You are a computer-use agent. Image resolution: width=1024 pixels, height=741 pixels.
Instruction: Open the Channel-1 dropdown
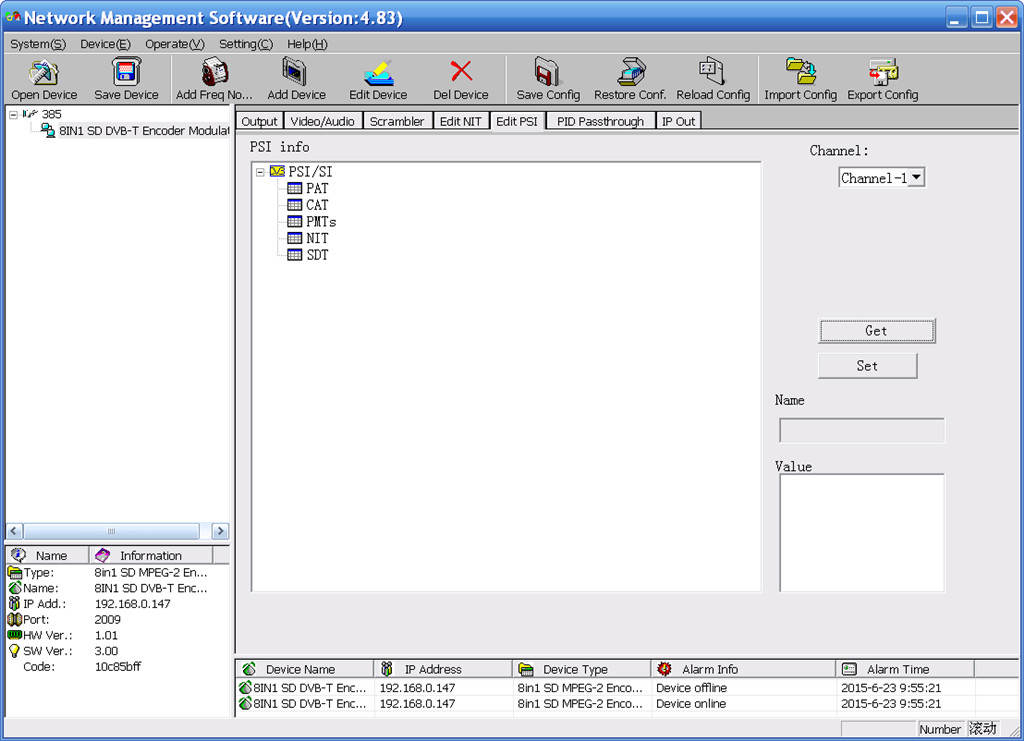(x=917, y=177)
